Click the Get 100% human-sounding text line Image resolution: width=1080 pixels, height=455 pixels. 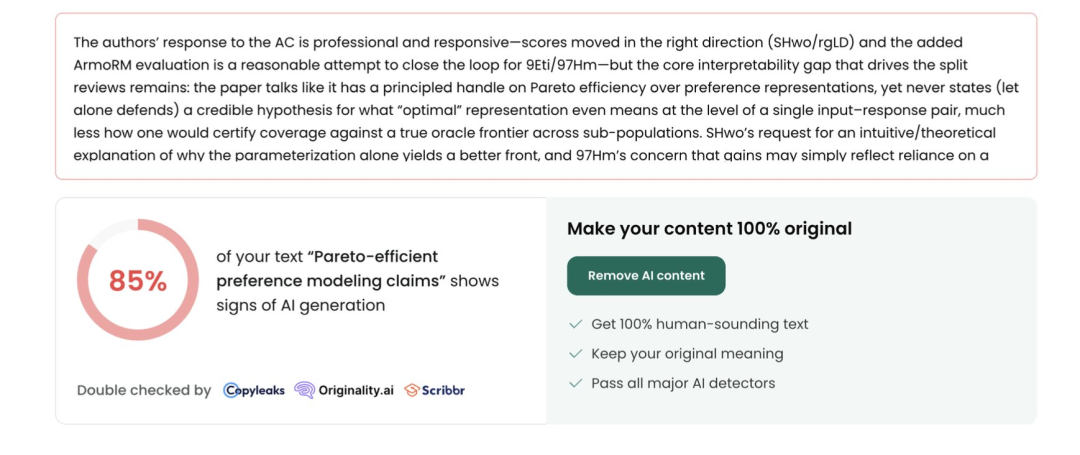click(x=699, y=324)
